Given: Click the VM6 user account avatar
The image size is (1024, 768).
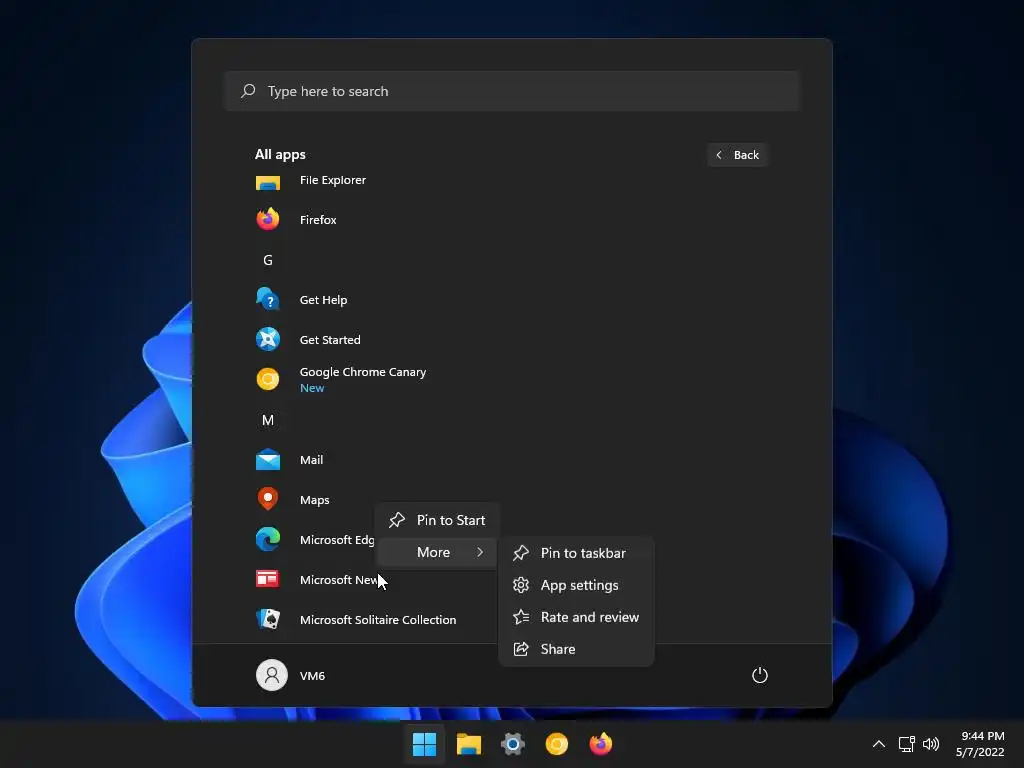Looking at the screenshot, I should 272,675.
